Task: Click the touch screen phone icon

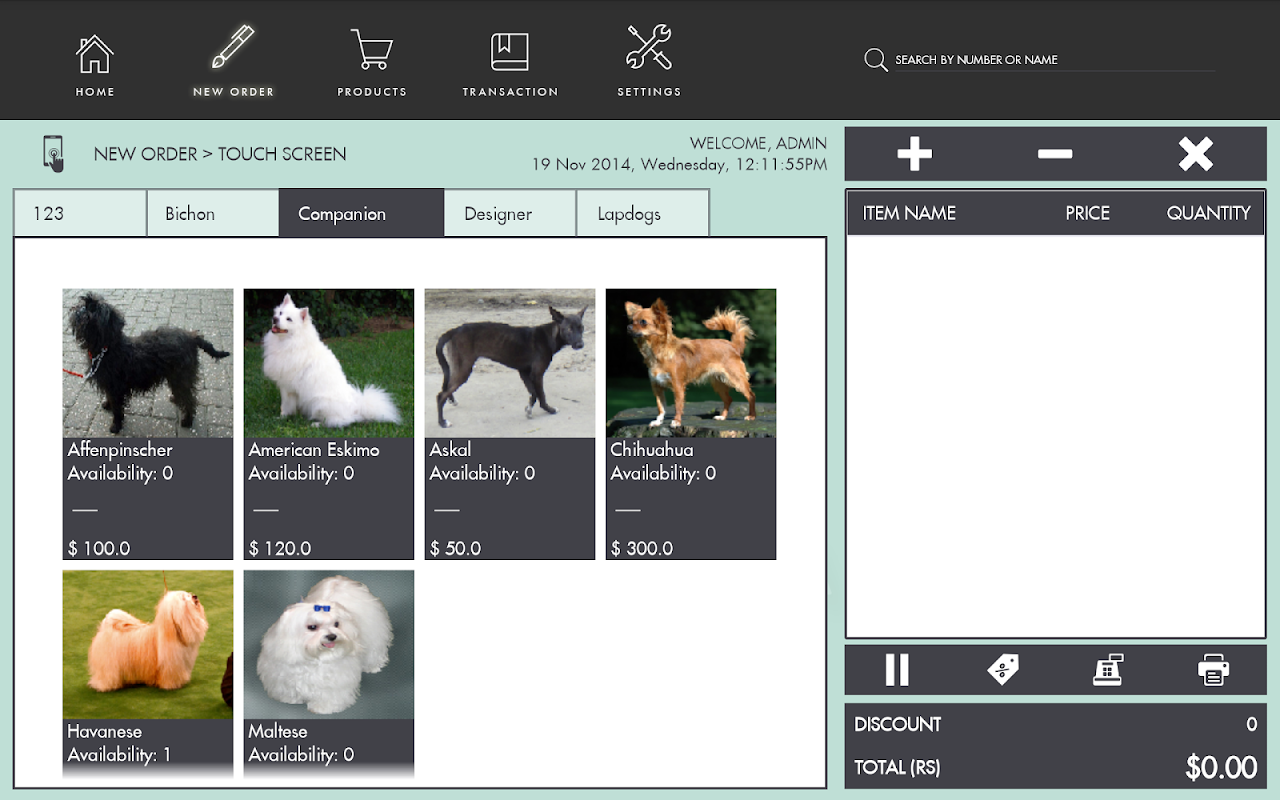Action: click(54, 153)
